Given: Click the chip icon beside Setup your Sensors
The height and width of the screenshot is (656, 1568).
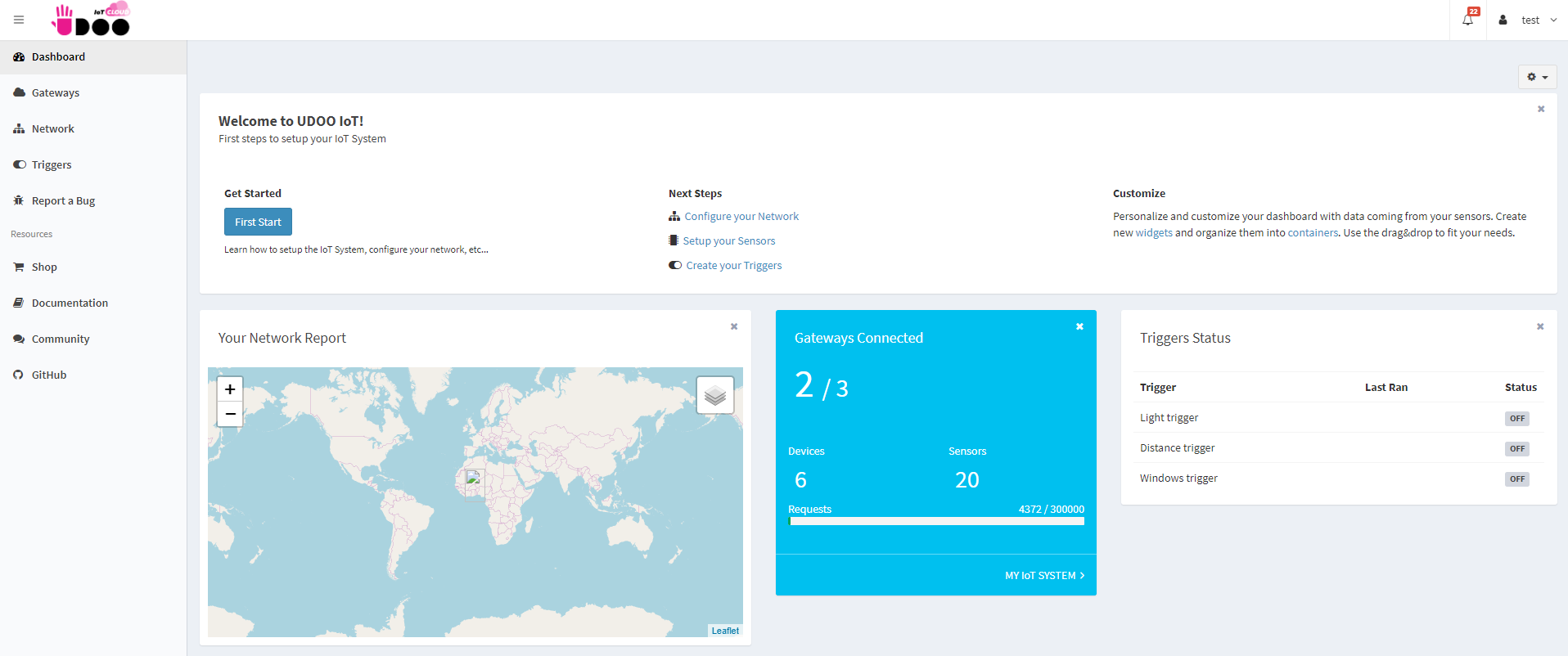Looking at the screenshot, I should (674, 240).
